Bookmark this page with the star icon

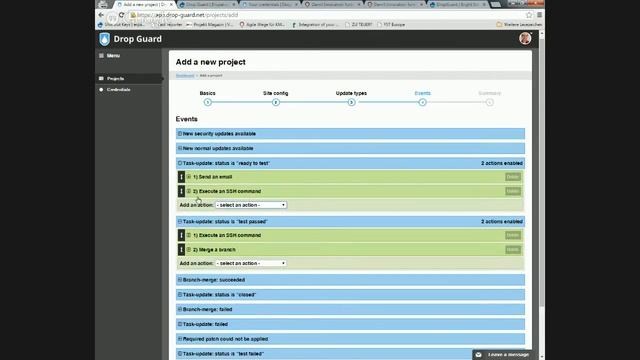(x=529, y=15)
